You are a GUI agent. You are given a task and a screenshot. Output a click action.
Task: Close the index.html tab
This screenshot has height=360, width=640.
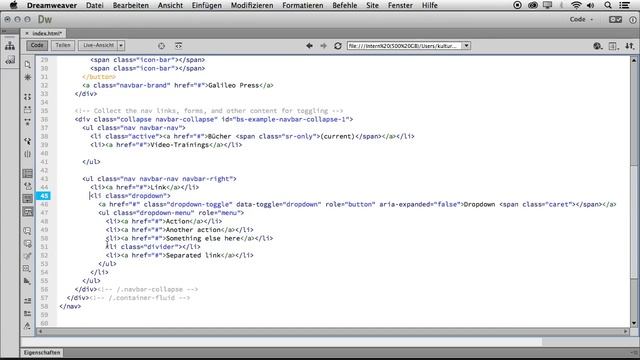click(x=27, y=33)
